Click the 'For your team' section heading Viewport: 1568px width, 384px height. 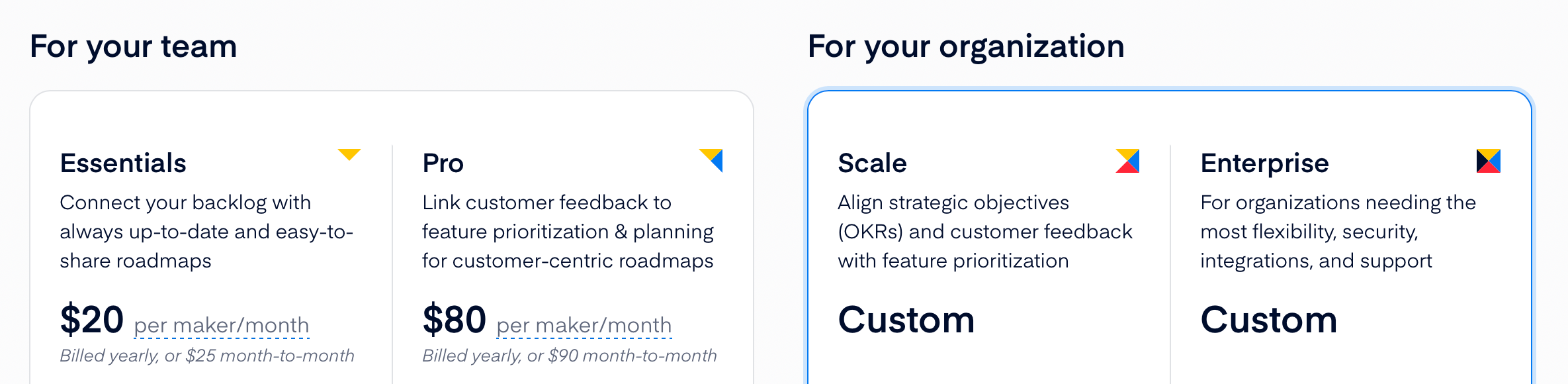[x=134, y=47]
